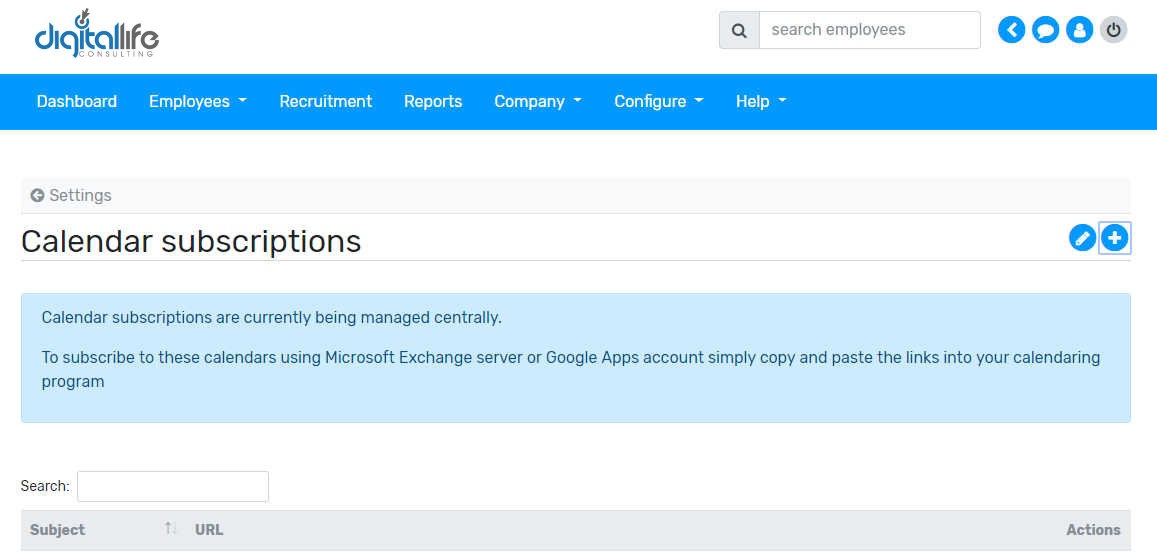Click the Digital Life Consulting logo
Image resolution: width=1157 pixels, height=560 pixels.
tap(96, 34)
